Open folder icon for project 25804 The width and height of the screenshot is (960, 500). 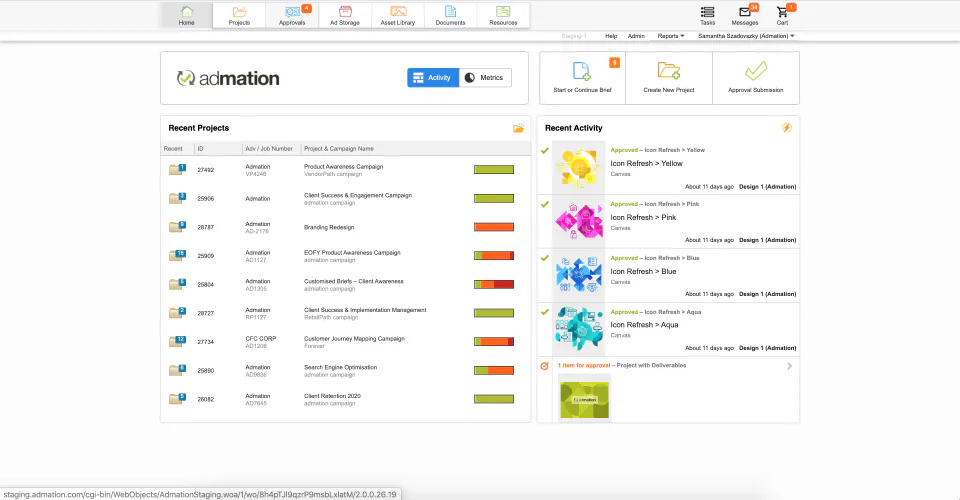(177, 284)
